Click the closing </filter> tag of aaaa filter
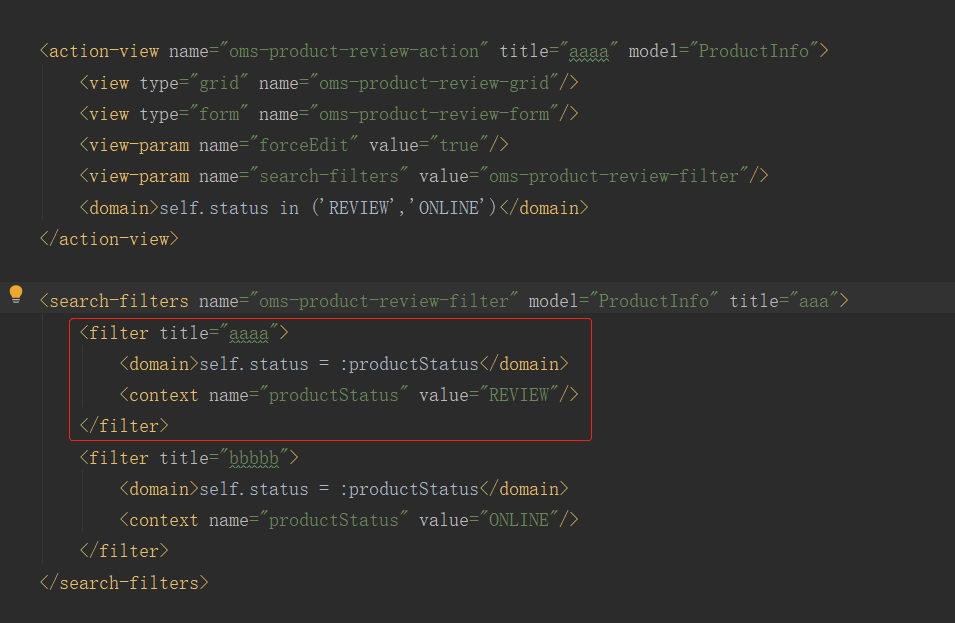This screenshot has height=623, width=955. (x=124, y=426)
